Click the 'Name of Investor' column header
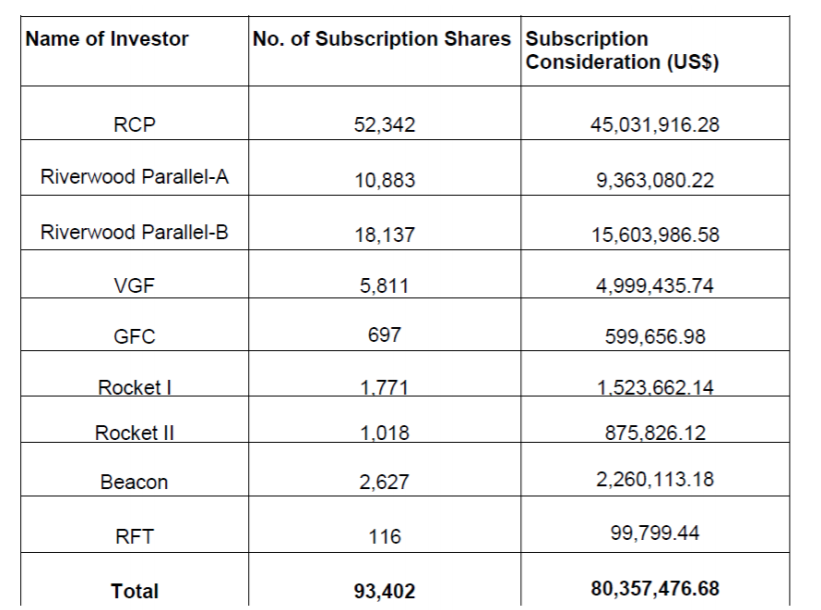 (107, 40)
